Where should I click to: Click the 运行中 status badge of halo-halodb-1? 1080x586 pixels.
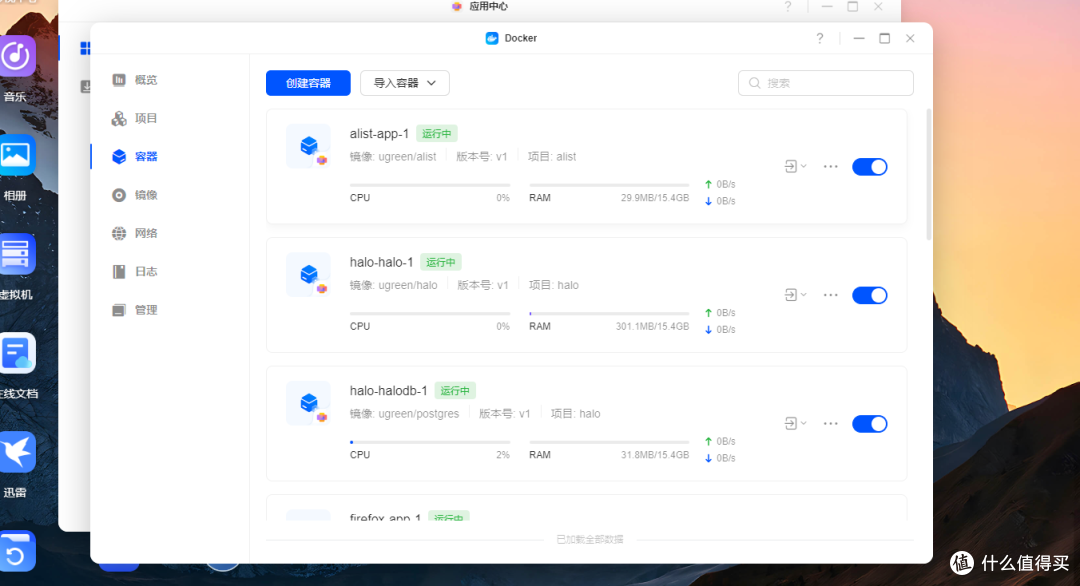(455, 391)
